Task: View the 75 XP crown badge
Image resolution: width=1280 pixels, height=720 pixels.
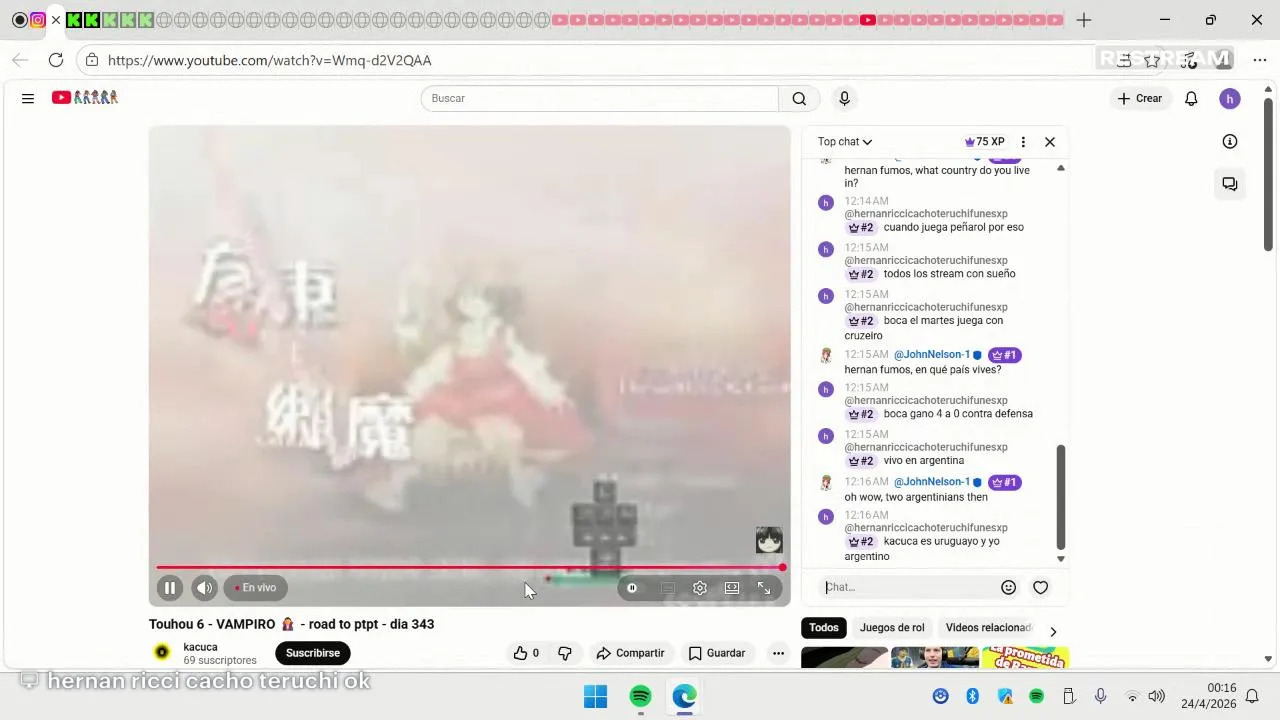Action: (985, 142)
